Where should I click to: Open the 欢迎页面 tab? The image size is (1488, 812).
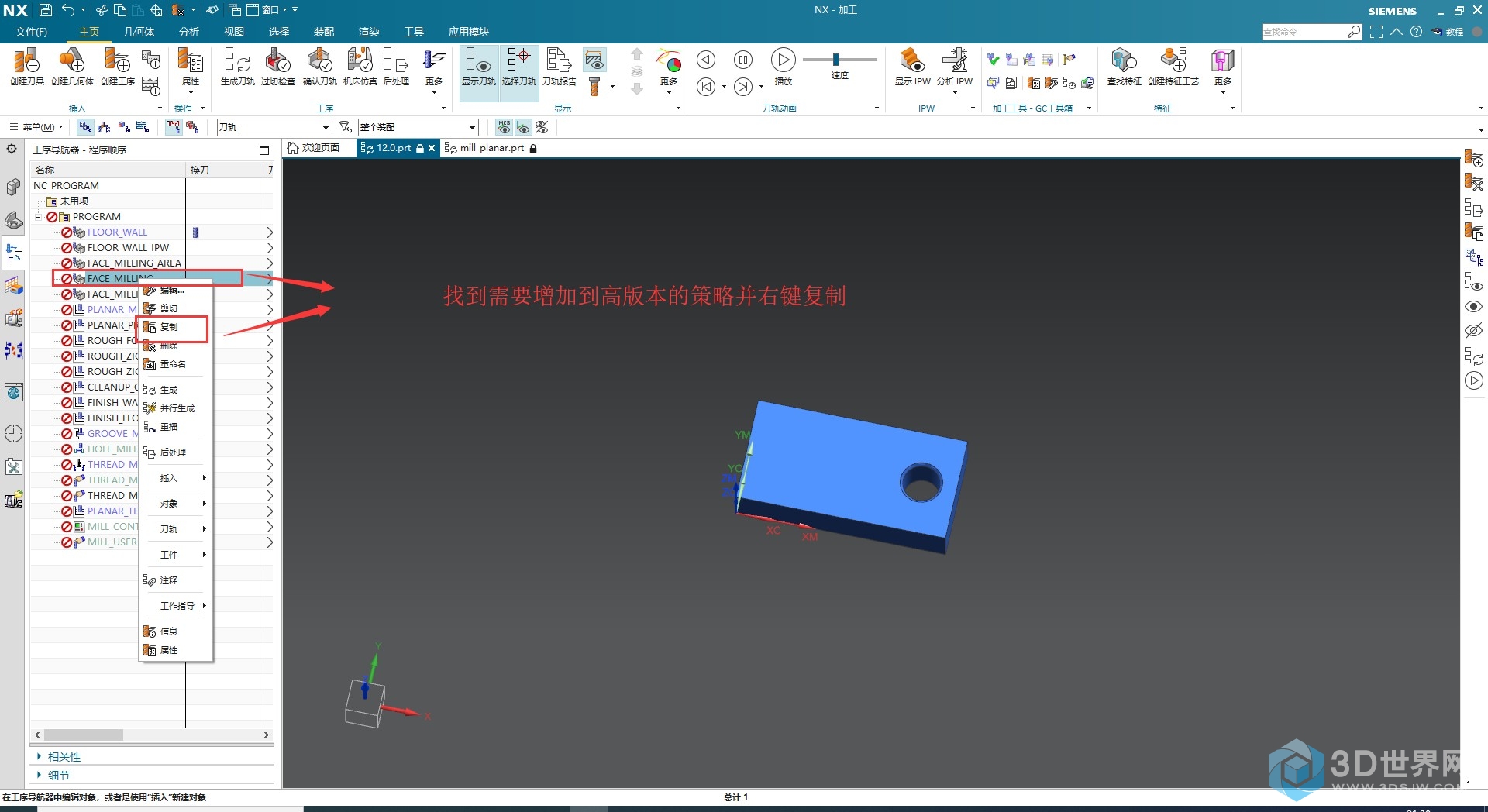tap(314, 148)
